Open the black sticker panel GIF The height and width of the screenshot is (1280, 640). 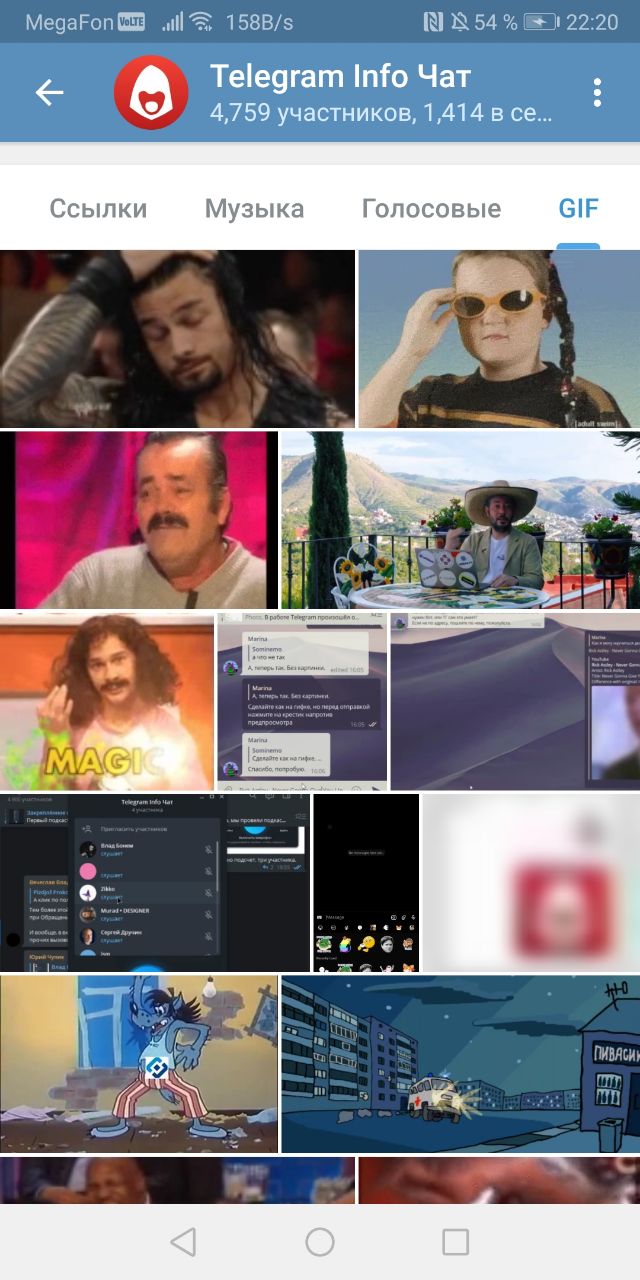366,883
